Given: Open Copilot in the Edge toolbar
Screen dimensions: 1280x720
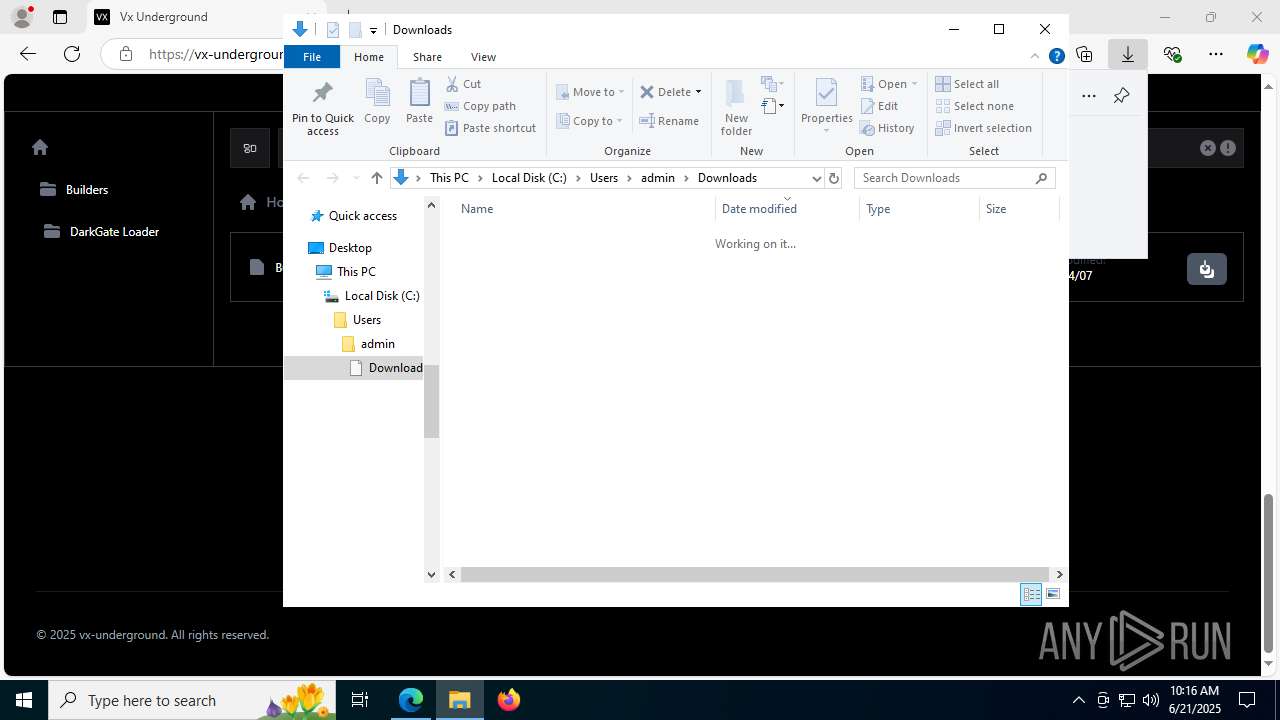Looking at the screenshot, I should pyautogui.click(x=1257, y=54).
